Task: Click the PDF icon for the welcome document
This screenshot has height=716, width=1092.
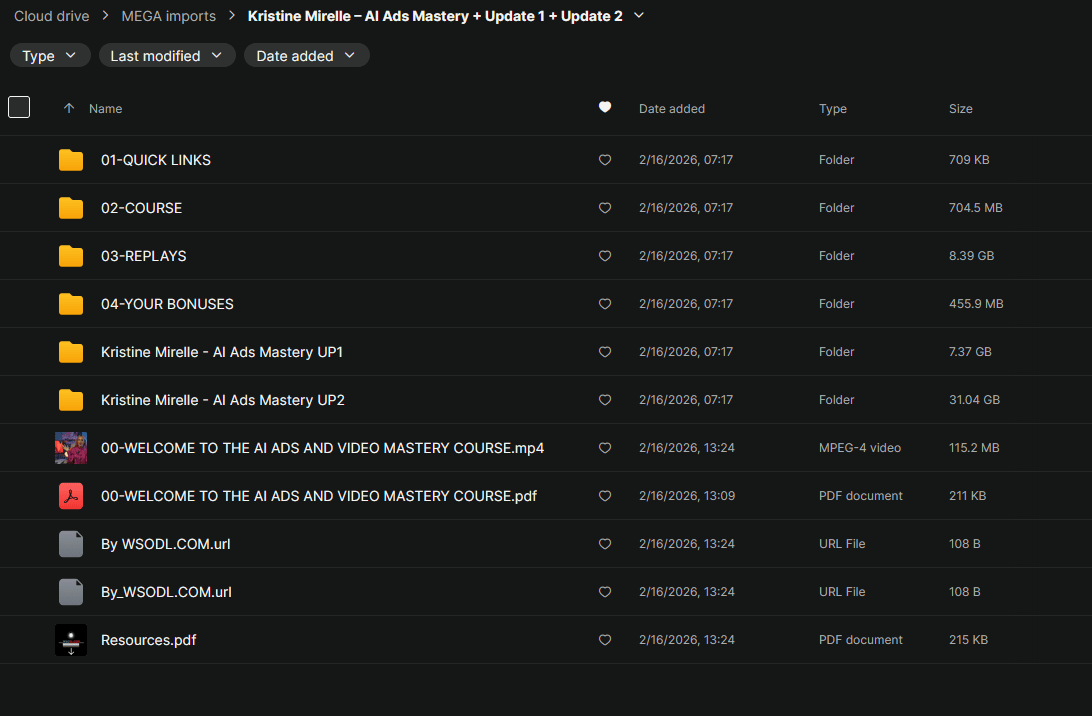Action: 71,496
